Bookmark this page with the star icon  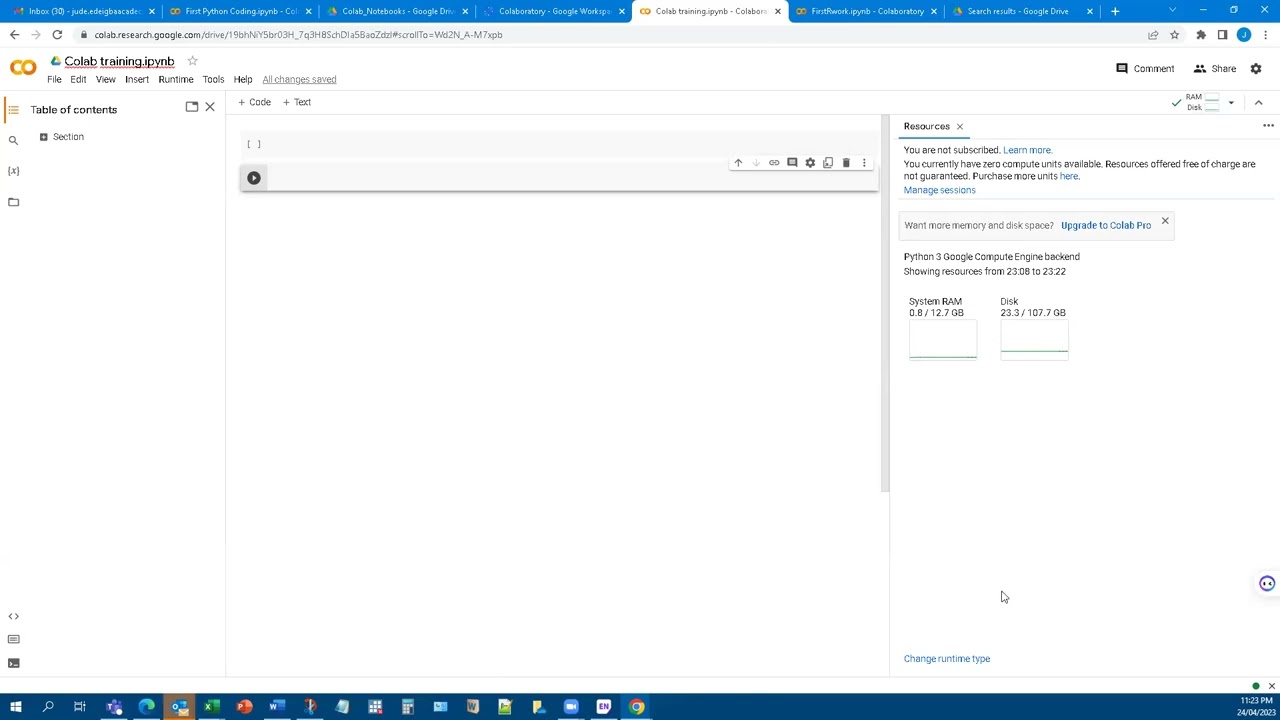(x=1174, y=34)
